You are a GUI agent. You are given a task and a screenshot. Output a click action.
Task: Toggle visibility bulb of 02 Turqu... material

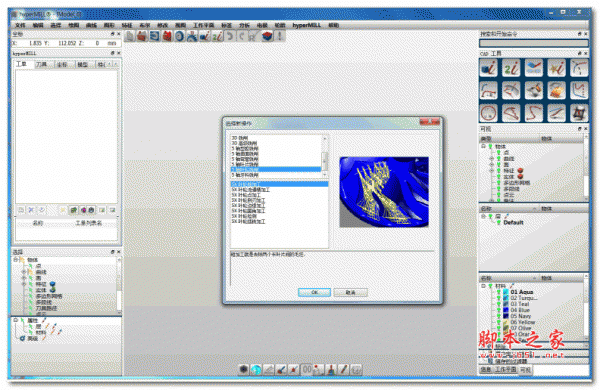pyautogui.click(x=499, y=298)
